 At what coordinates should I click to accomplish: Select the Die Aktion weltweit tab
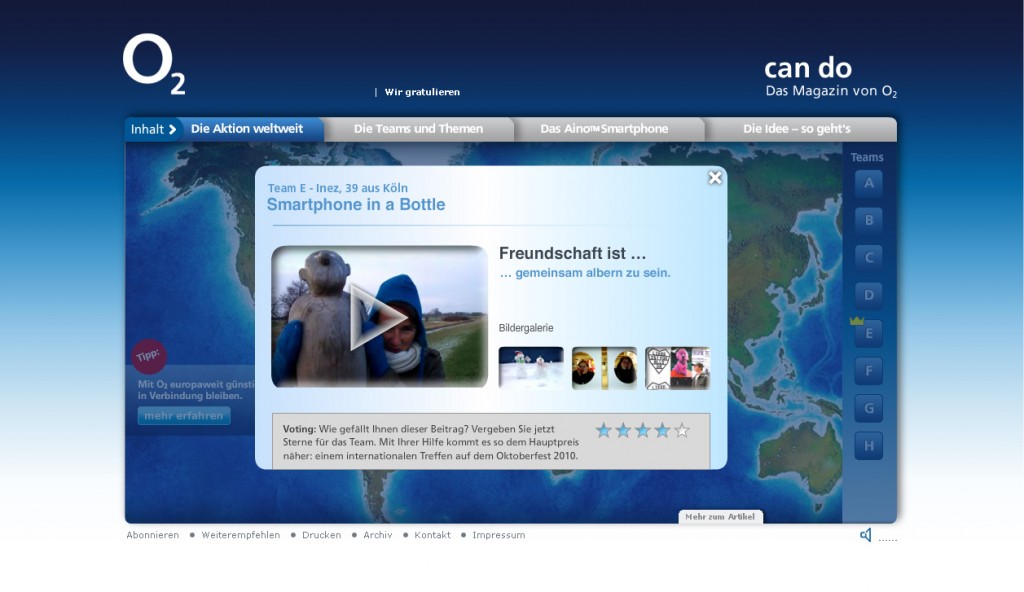point(247,129)
